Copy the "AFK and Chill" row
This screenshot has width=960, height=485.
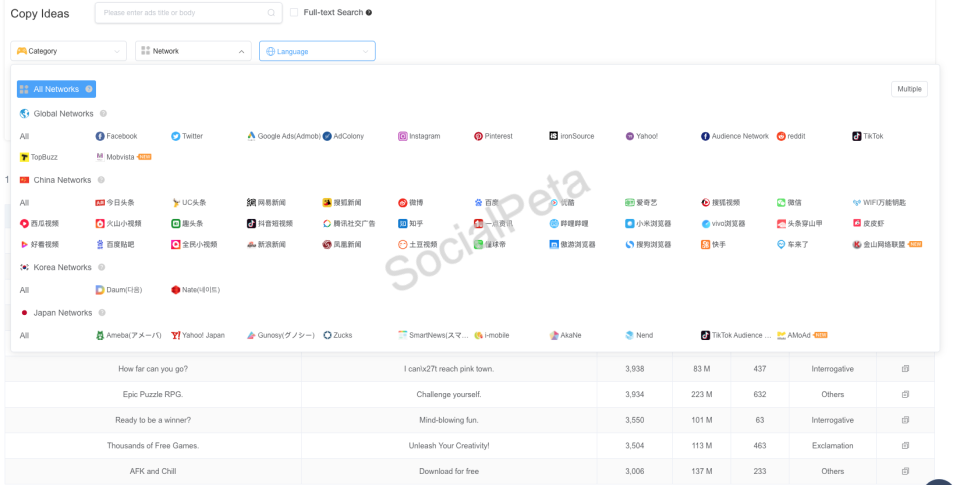(905, 471)
